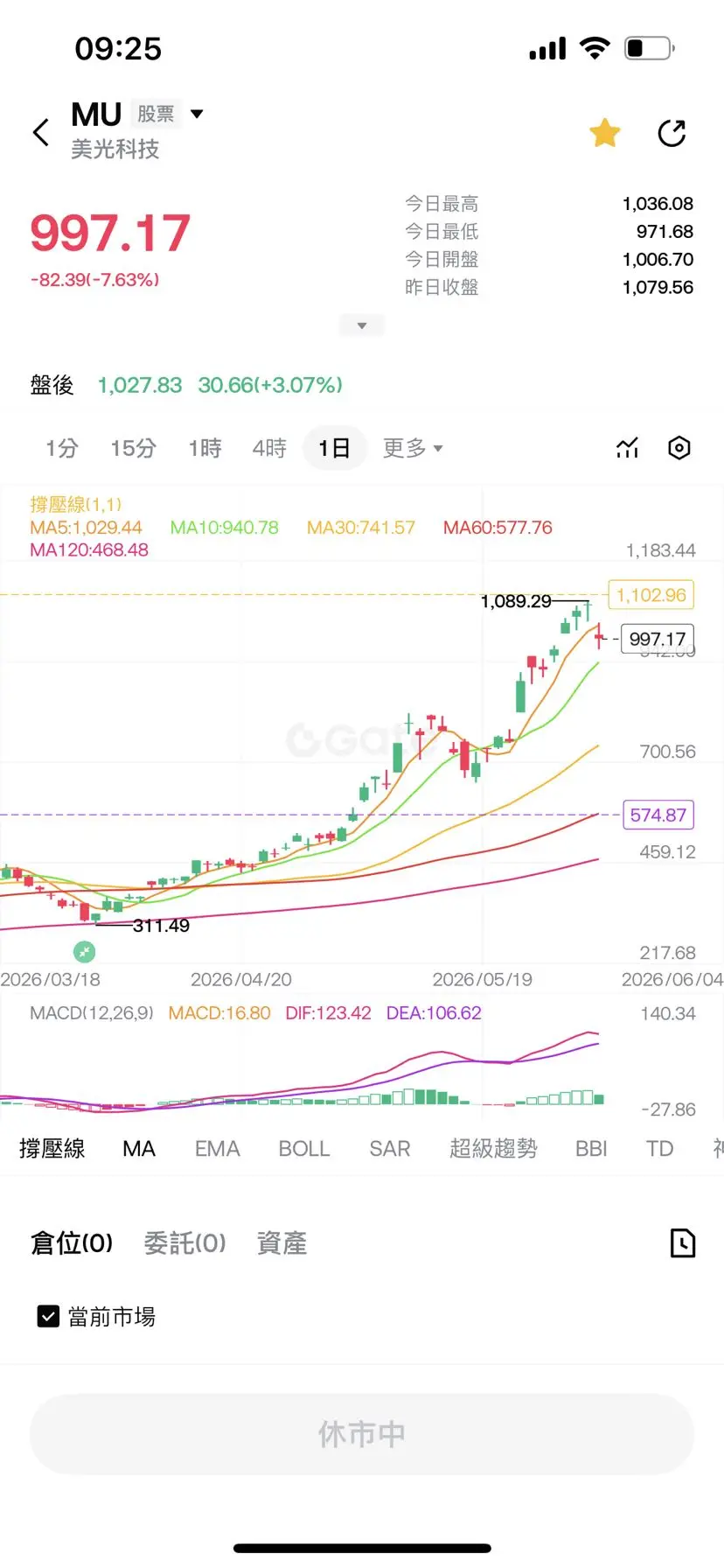
Task: Select the 1時 timeframe
Action: [205, 448]
